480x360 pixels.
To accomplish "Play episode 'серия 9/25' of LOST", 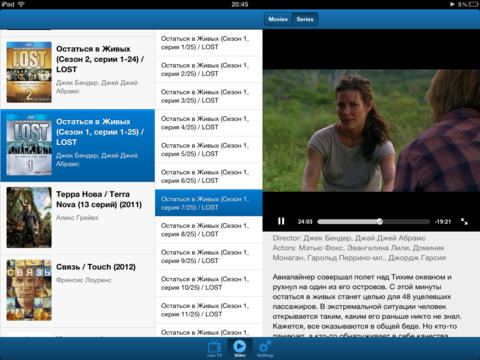I will coord(209,256).
